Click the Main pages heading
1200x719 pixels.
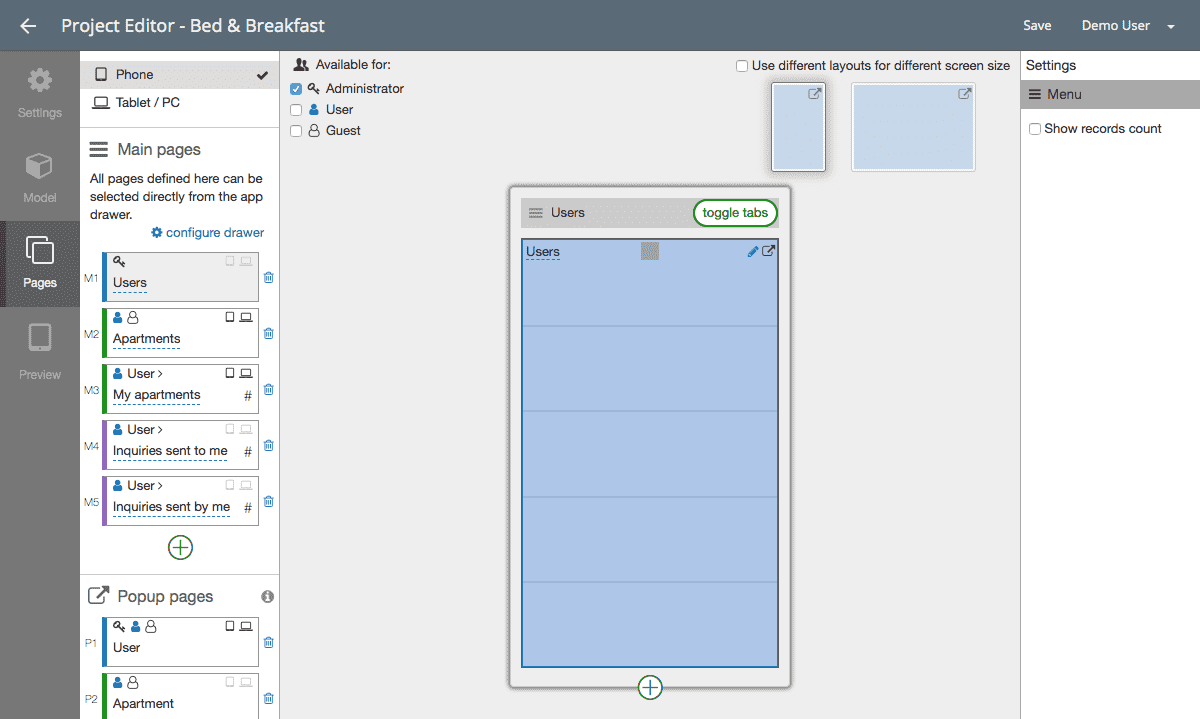click(x=159, y=150)
